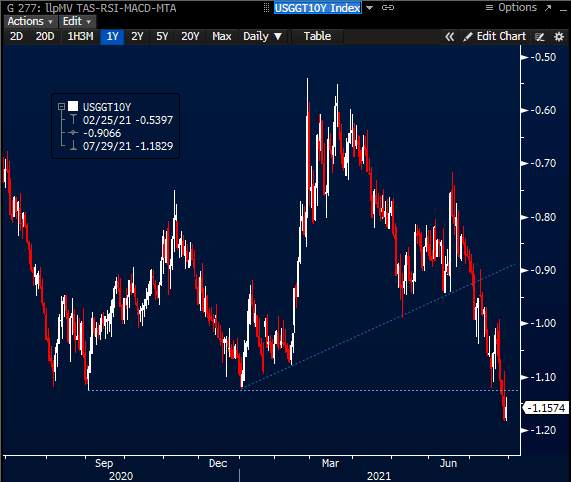Select the 20D time range

coord(45,36)
